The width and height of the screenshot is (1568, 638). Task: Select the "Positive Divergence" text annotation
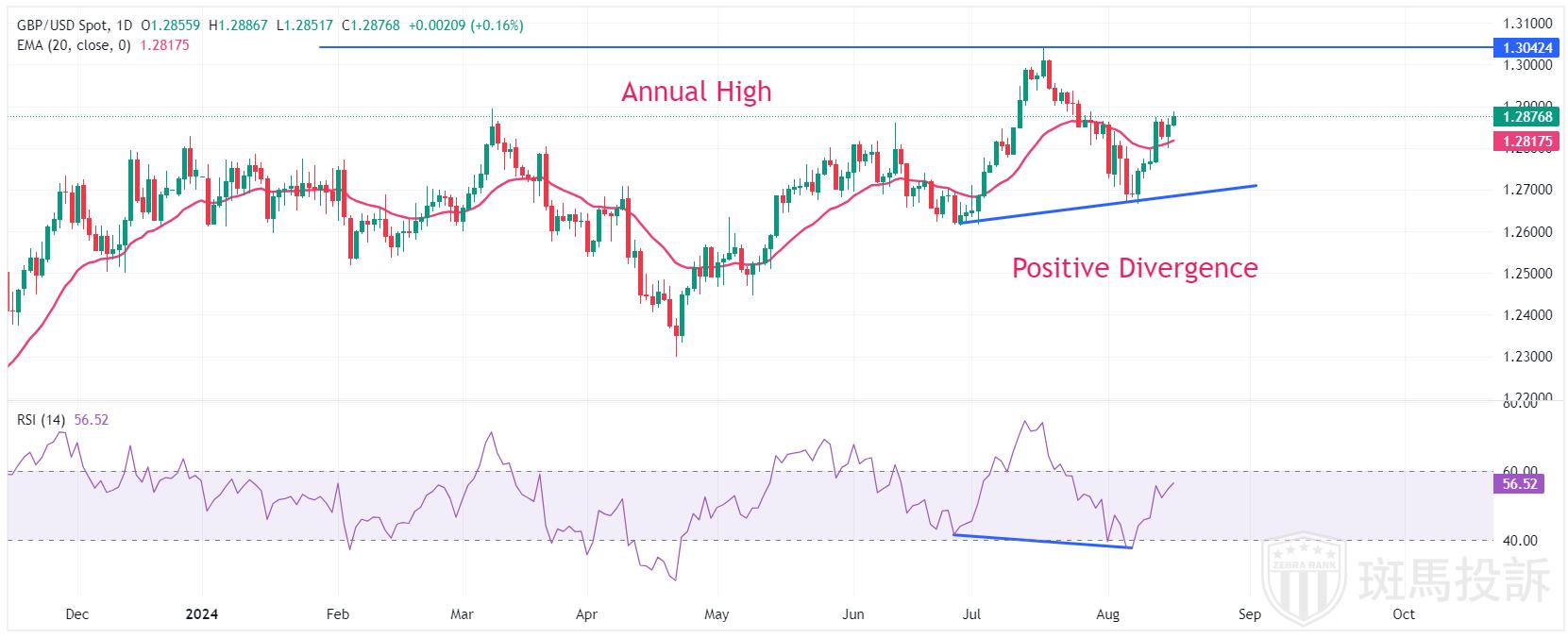point(1134,268)
